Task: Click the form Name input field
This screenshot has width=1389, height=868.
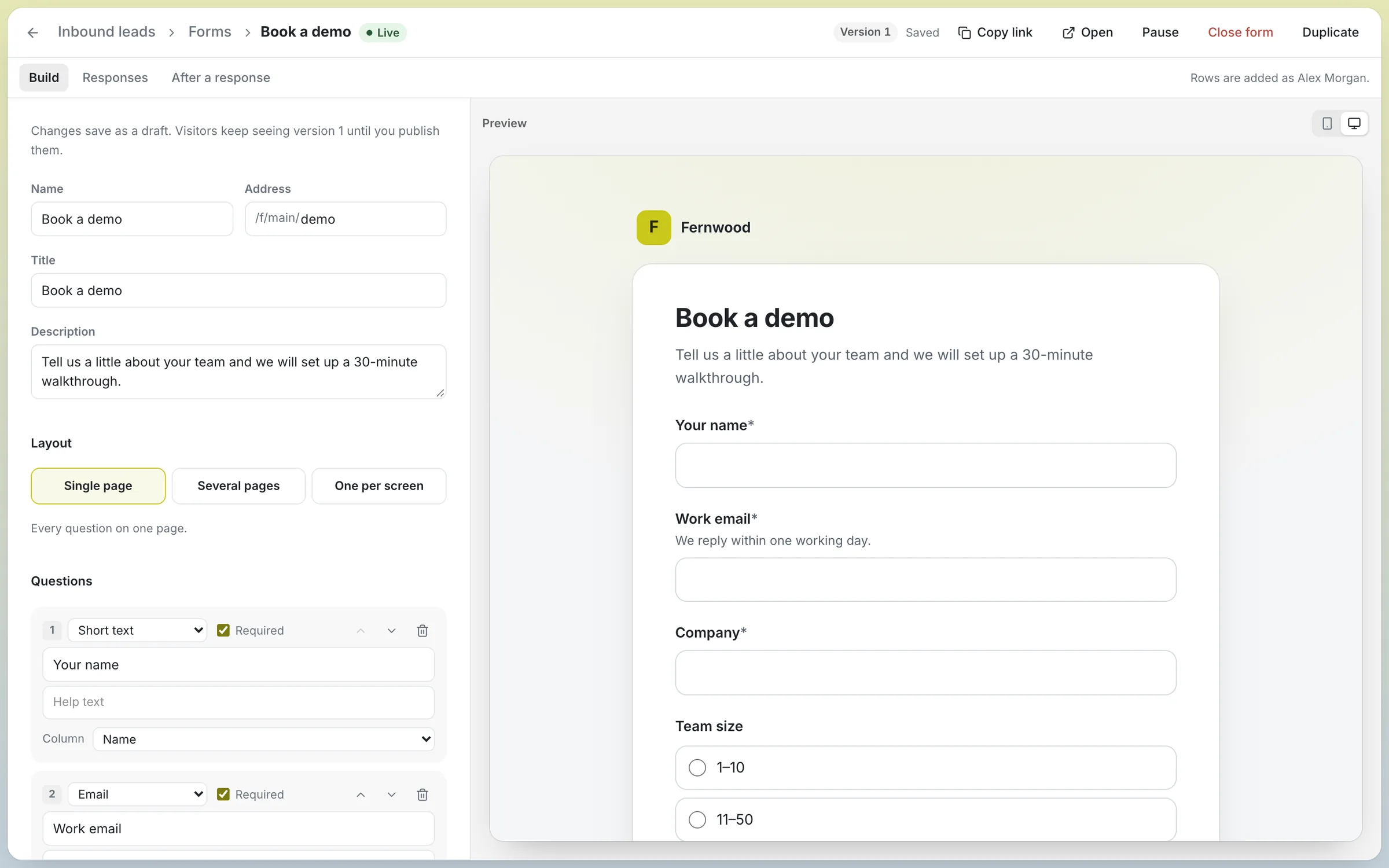Action: pos(132,219)
